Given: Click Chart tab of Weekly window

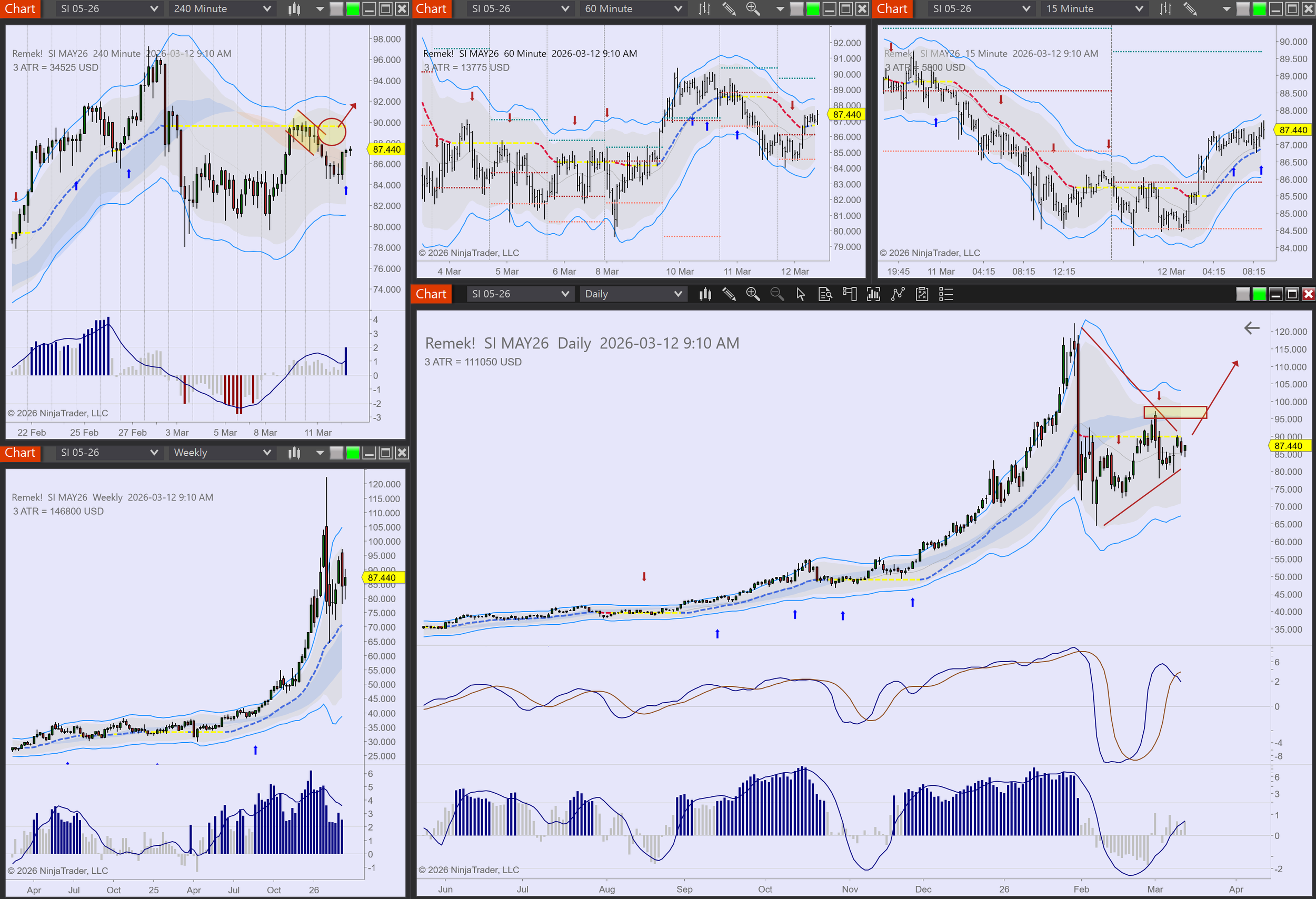Looking at the screenshot, I should 20,452.
